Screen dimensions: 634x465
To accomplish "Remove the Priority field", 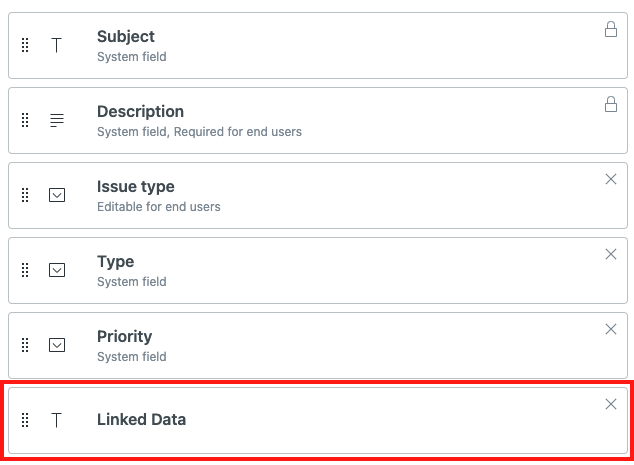I will pos(611,329).
